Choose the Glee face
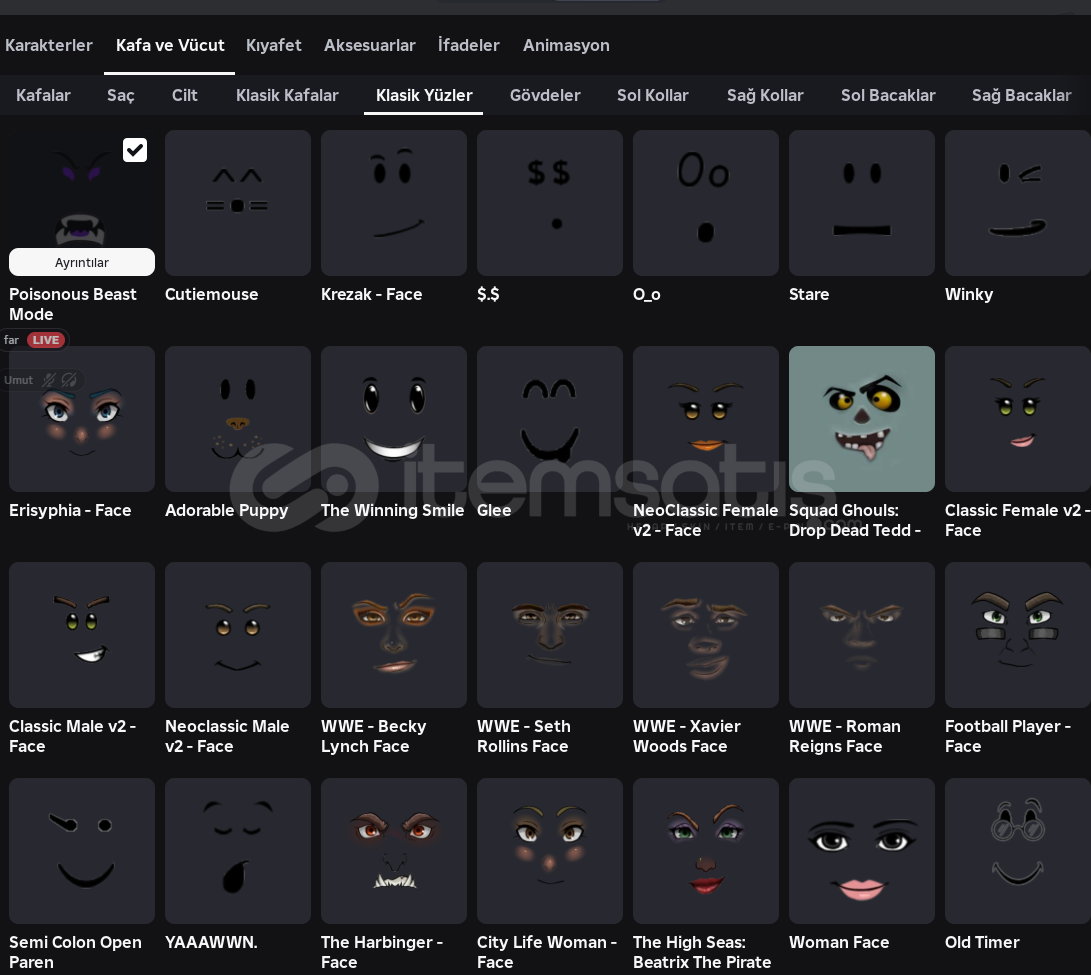The height and width of the screenshot is (975, 1091). point(549,419)
